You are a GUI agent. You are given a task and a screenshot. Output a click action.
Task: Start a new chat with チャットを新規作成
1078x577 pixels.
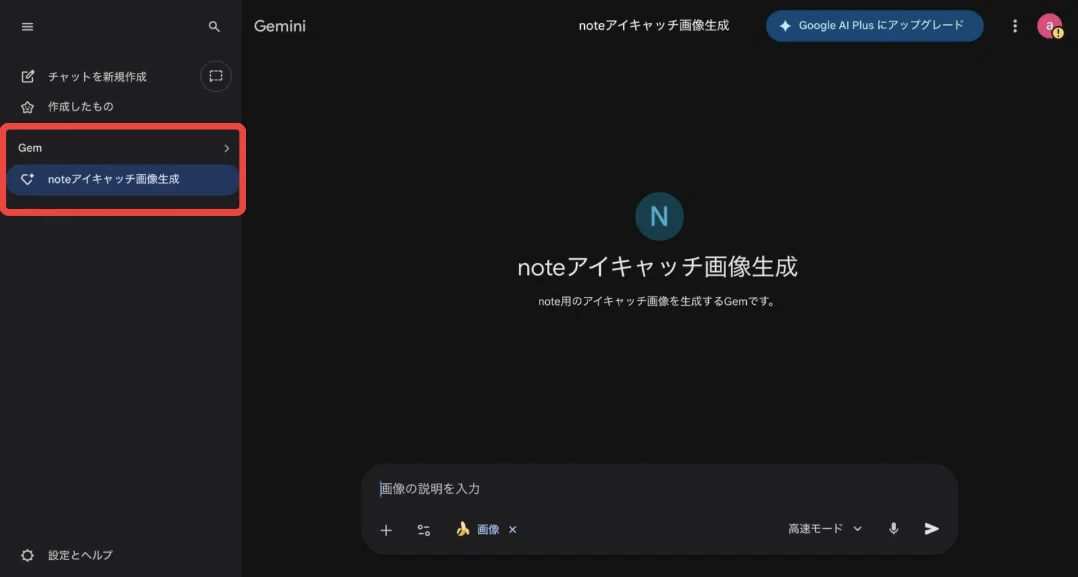tap(85, 76)
